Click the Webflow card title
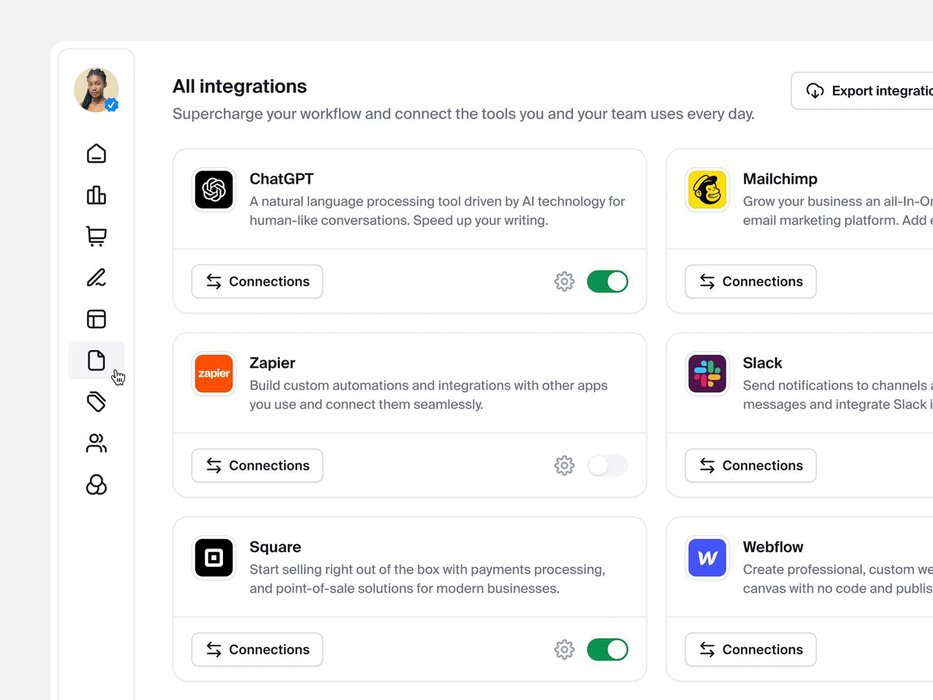The height and width of the screenshot is (700, 933). (773, 547)
